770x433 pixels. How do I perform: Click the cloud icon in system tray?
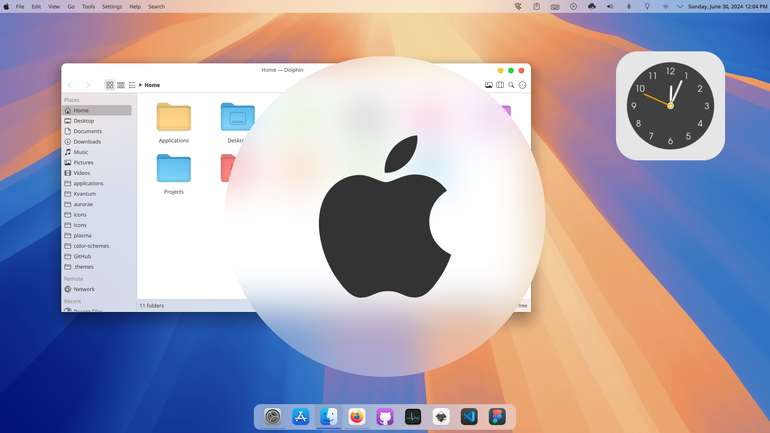(592, 6)
